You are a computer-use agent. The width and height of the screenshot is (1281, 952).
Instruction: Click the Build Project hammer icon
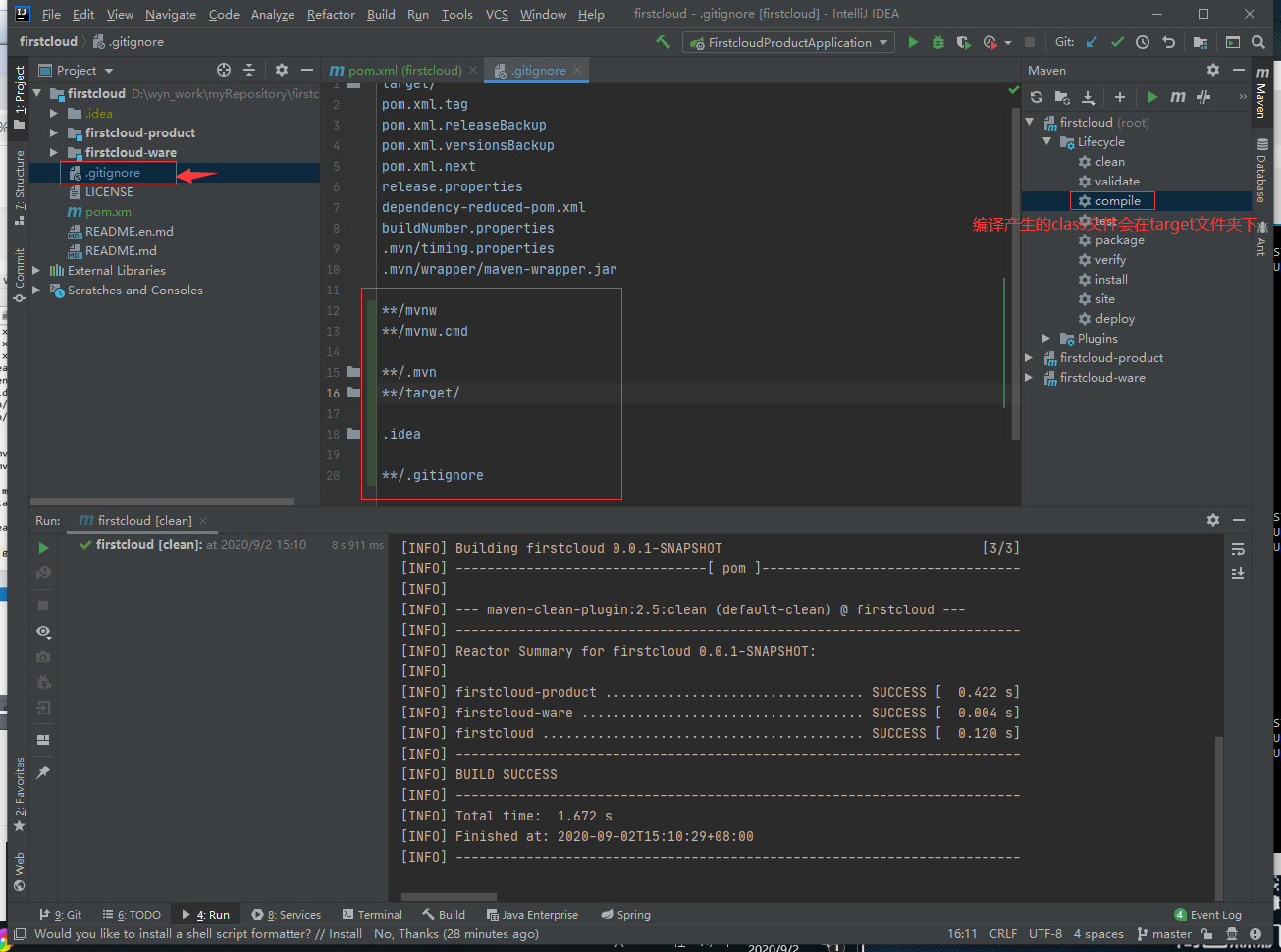click(664, 42)
